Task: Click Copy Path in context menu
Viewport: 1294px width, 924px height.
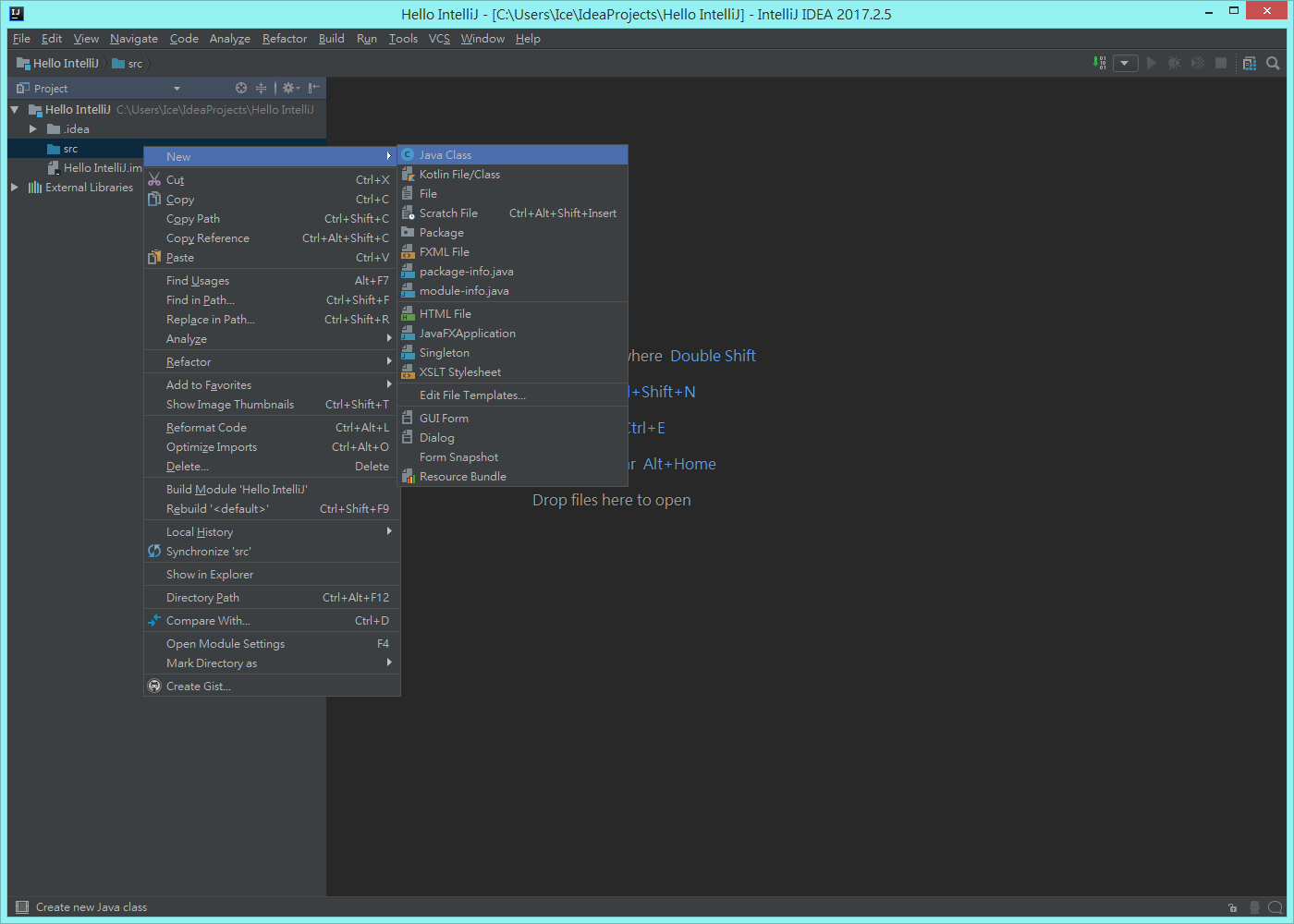Action: (272, 218)
